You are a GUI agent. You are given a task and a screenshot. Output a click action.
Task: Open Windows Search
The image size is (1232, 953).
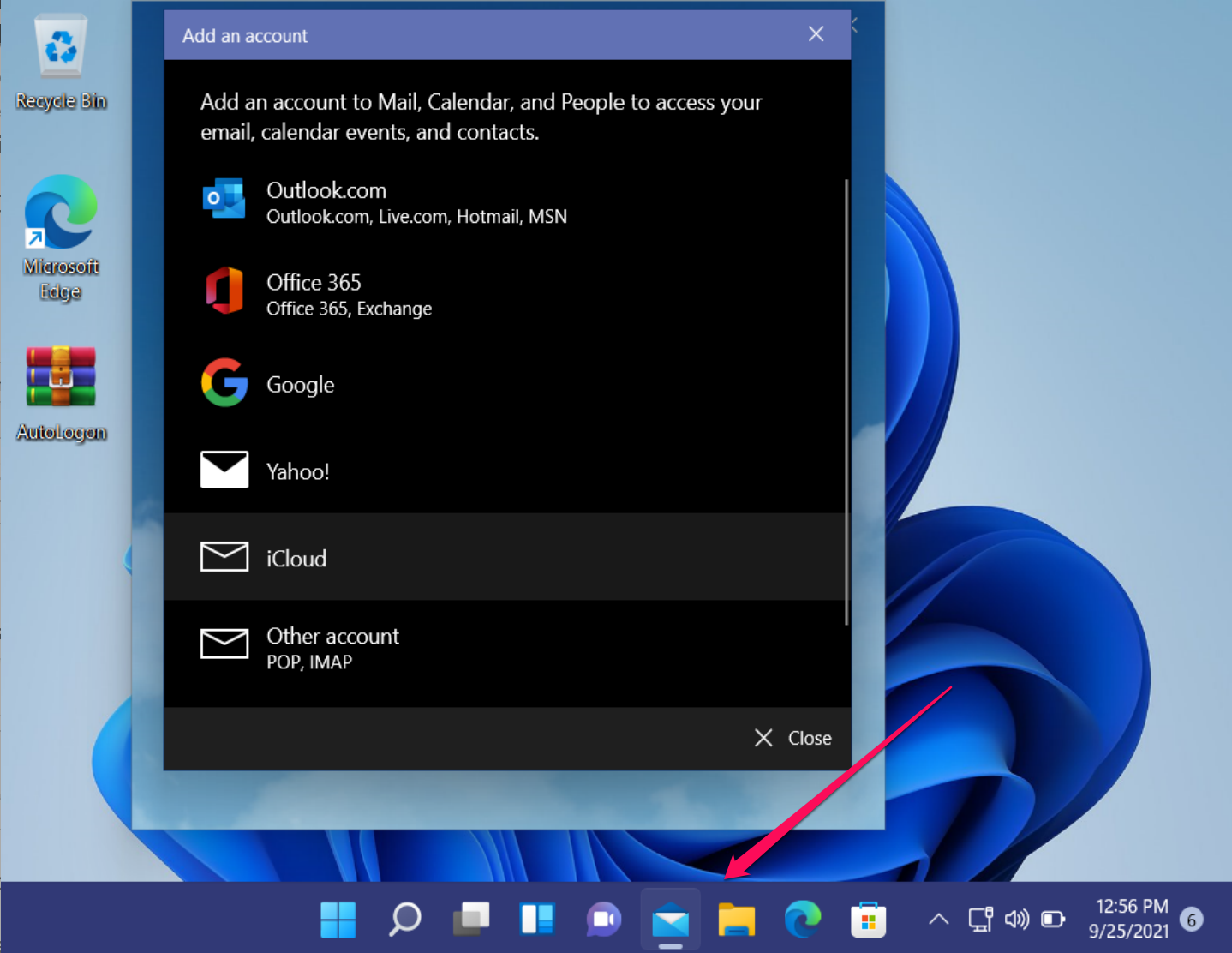coord(404,919)
